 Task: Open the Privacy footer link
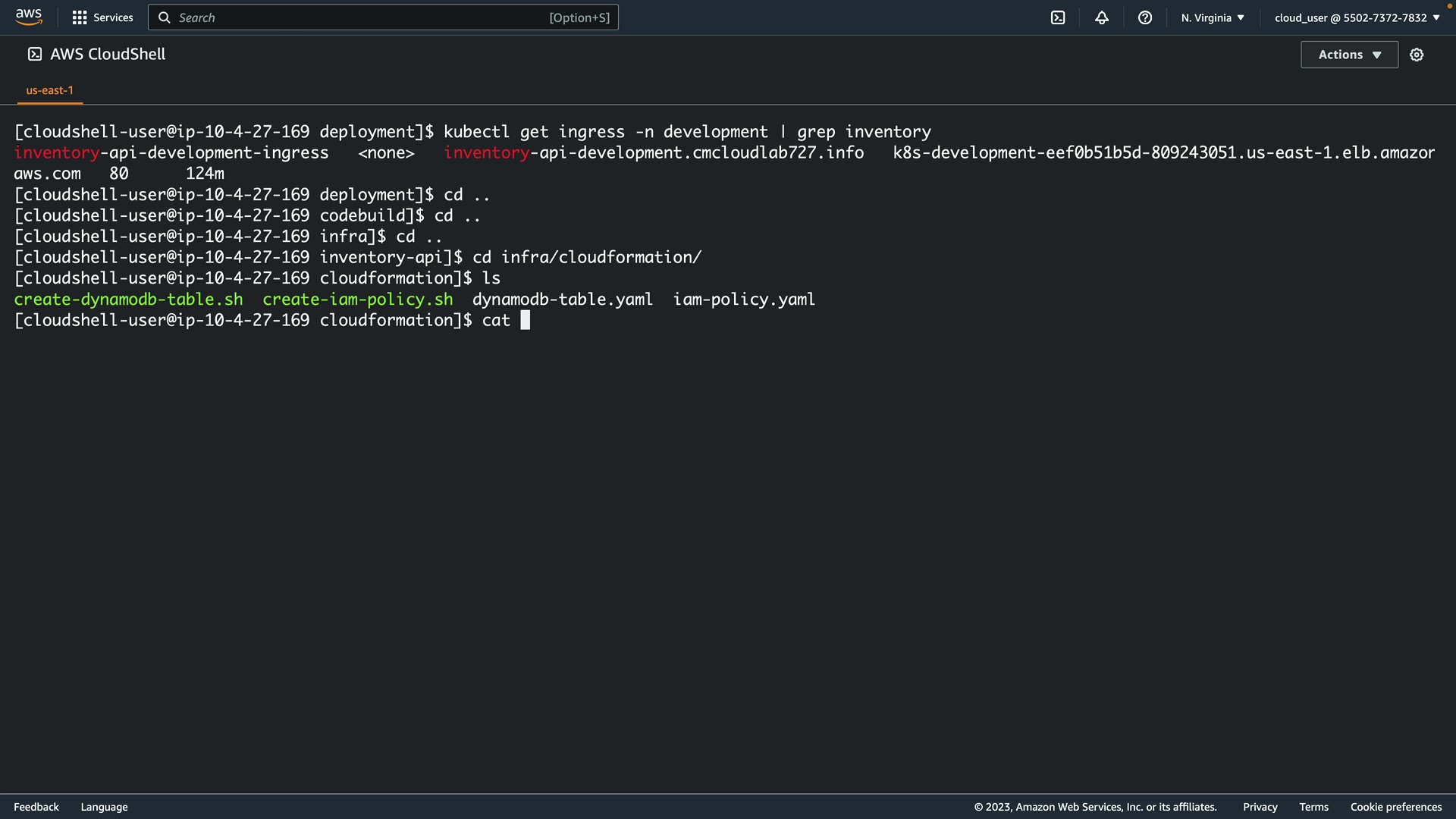pos(1260,807)
